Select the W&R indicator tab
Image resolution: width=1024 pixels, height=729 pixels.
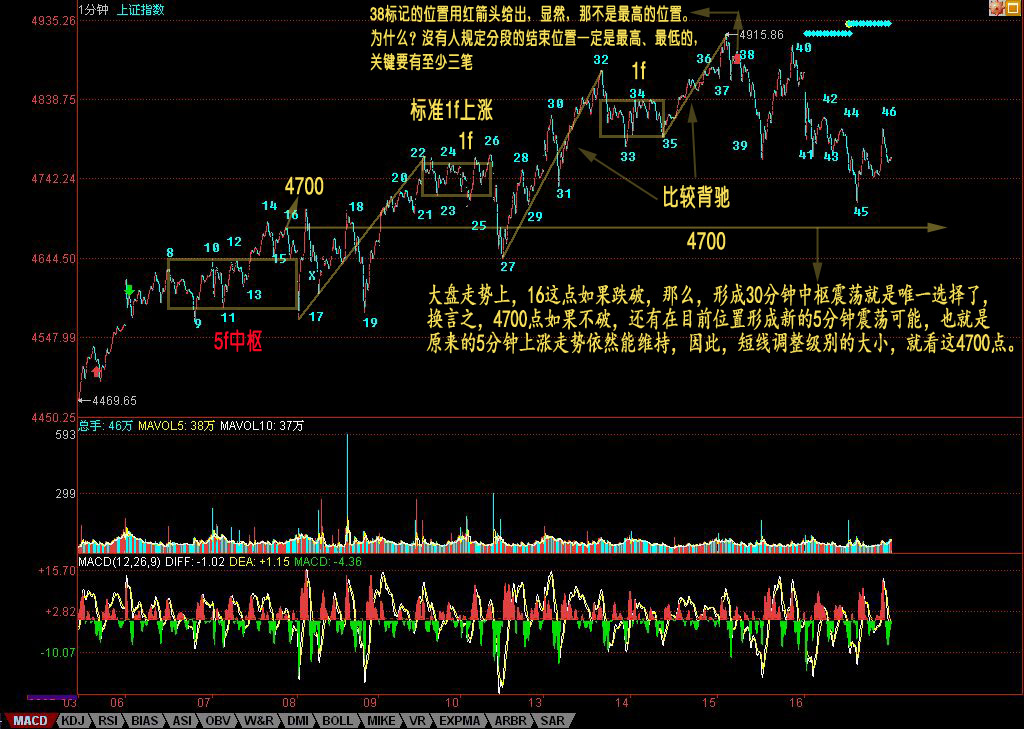(x=258, y=720)
